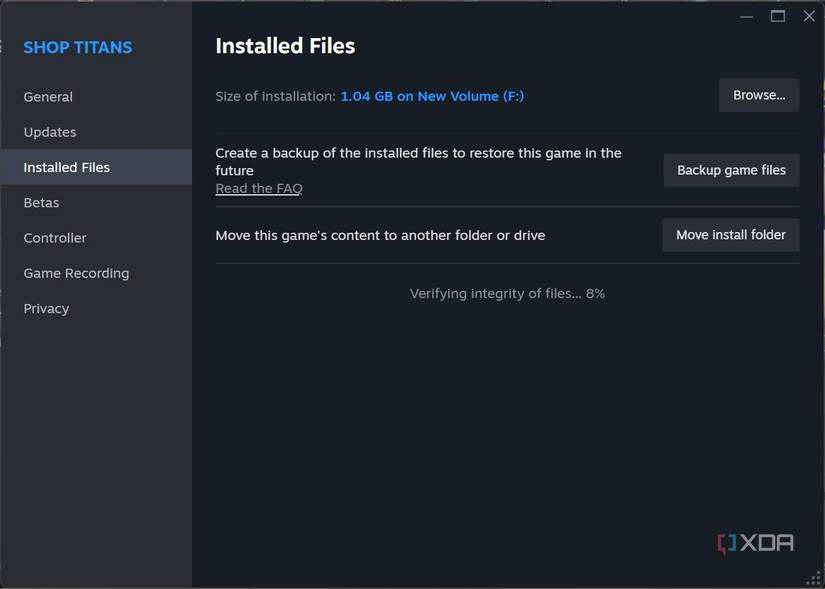This screenshot has width=825, height=589.
Task: Click the minimize window button
Action: [745, 16]
